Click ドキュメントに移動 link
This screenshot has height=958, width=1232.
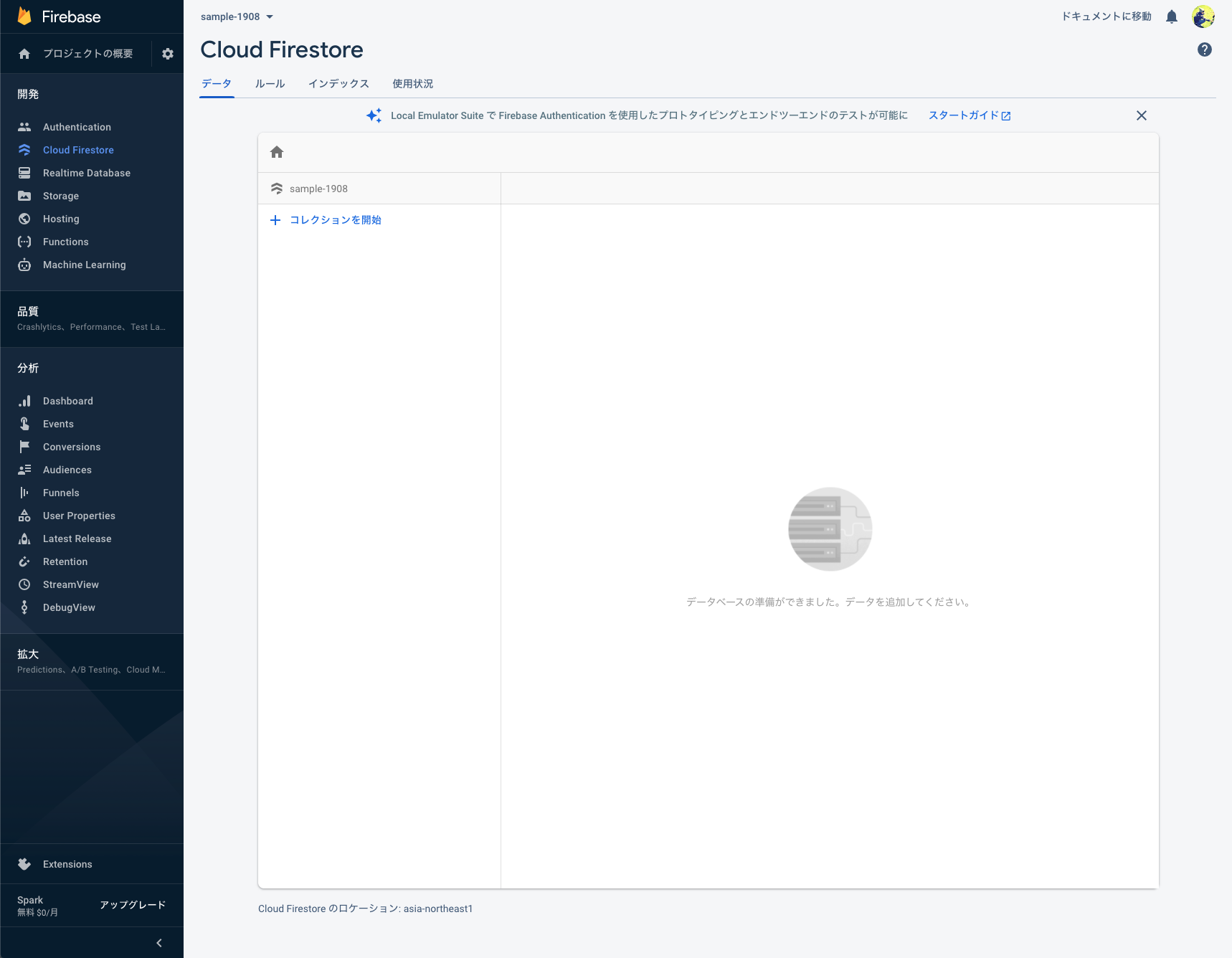(1107, 16)
